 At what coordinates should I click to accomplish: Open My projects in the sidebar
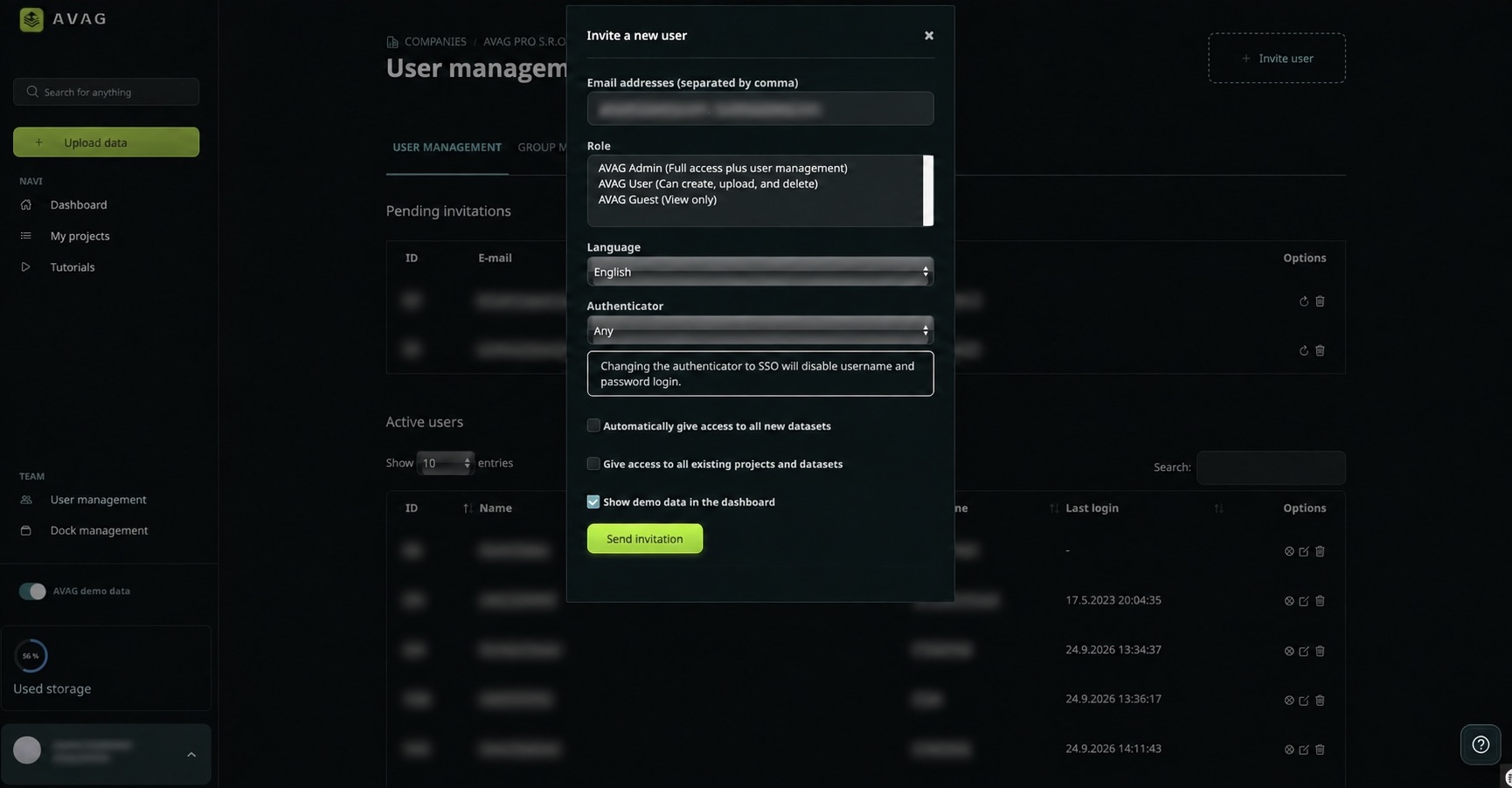tap(80, 236)
